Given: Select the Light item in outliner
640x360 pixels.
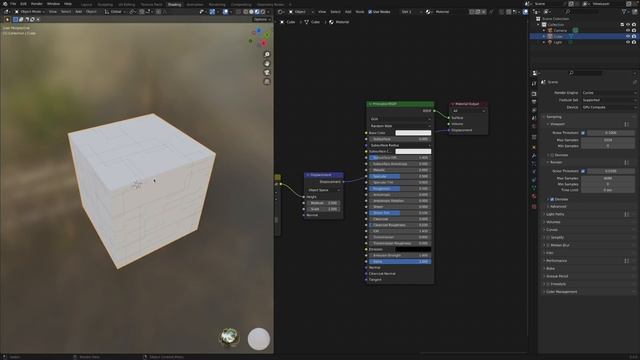Looking at the screenshot, I should (558, 42).
